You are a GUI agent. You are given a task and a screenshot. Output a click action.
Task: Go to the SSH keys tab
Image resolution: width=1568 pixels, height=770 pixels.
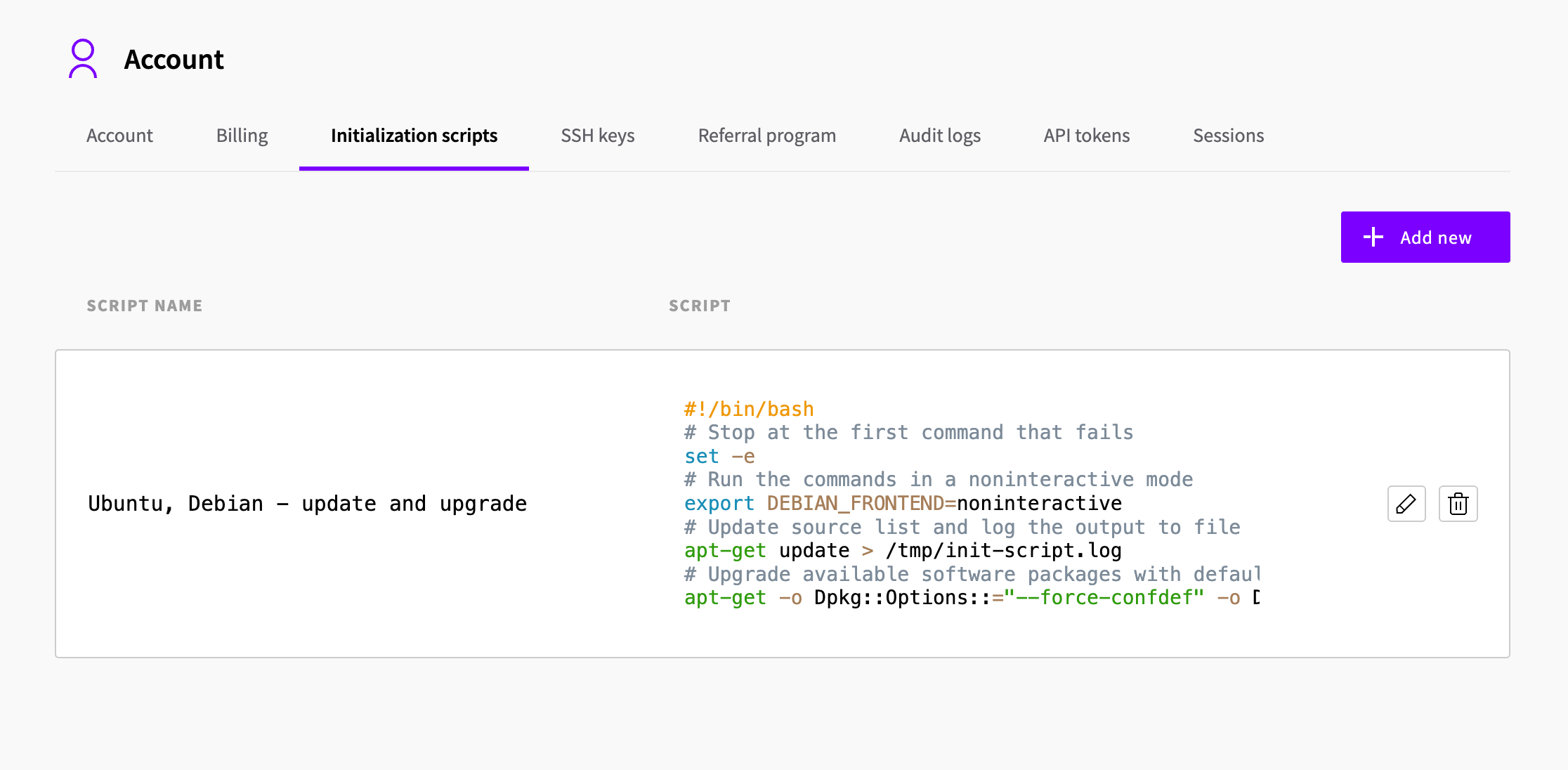point(598,136)
